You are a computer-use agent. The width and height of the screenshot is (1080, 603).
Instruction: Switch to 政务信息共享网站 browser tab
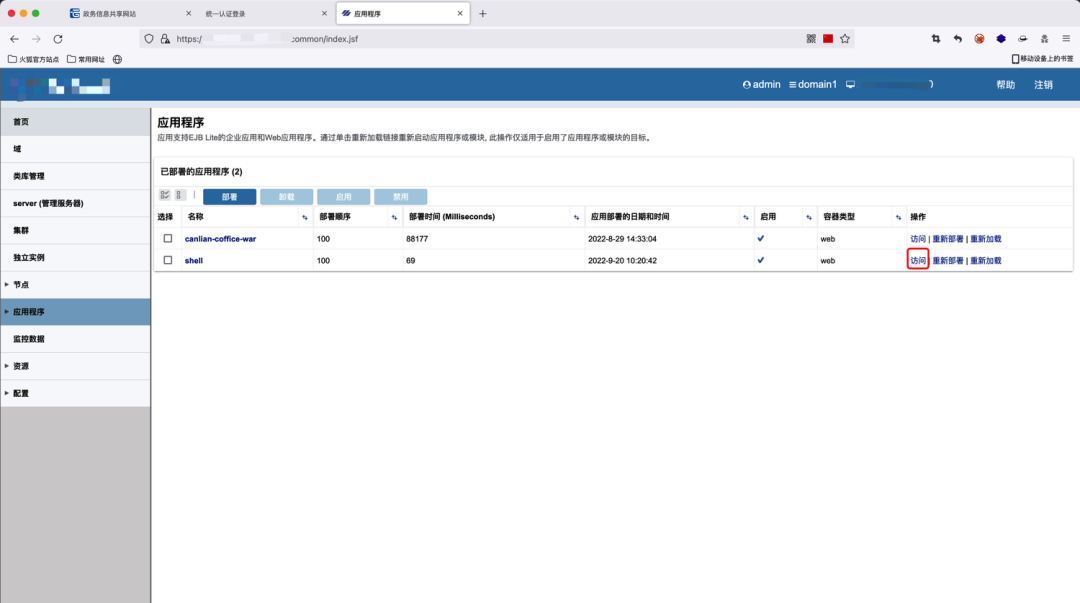(x=131, y=13)
